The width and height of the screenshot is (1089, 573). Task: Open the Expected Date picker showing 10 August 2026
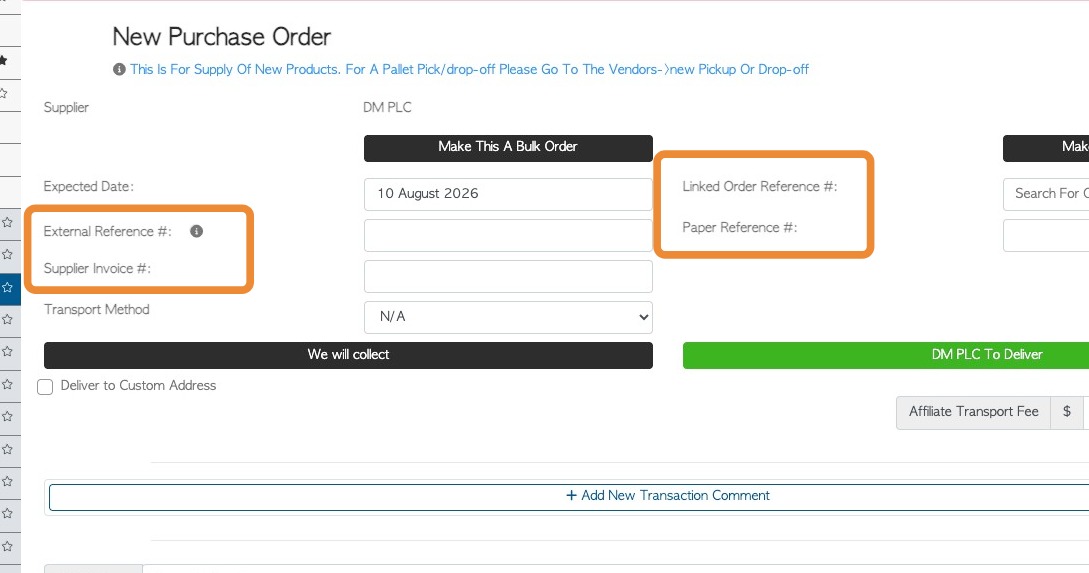tap(508, 194)
